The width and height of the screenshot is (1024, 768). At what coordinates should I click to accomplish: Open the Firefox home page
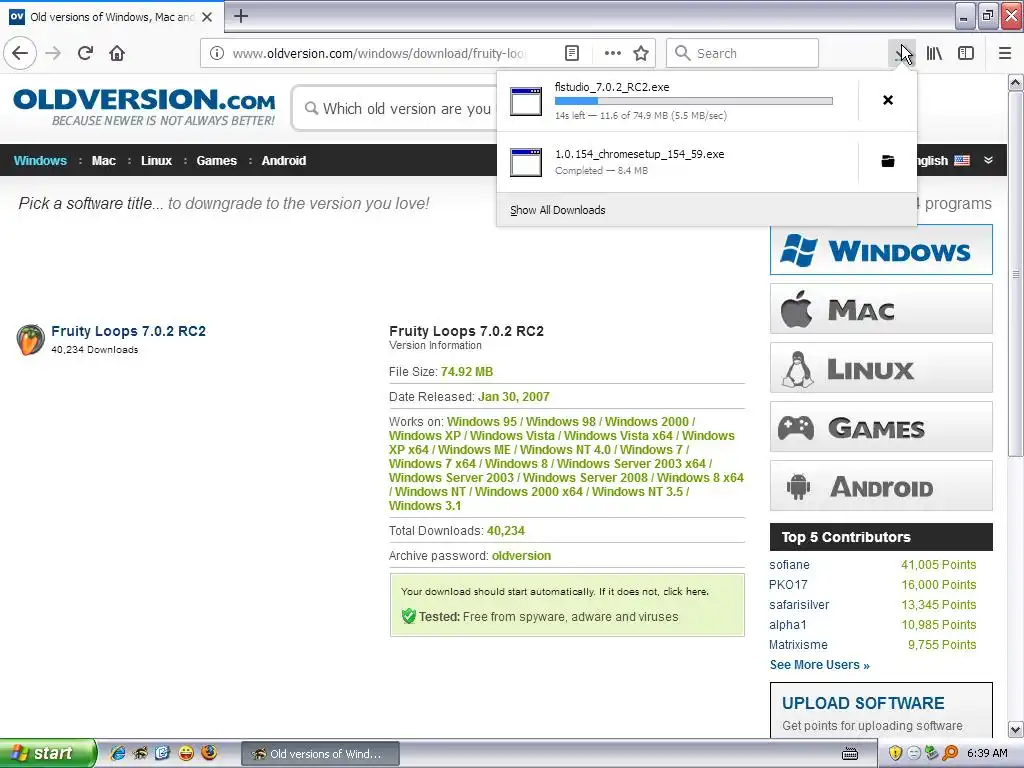117,53
